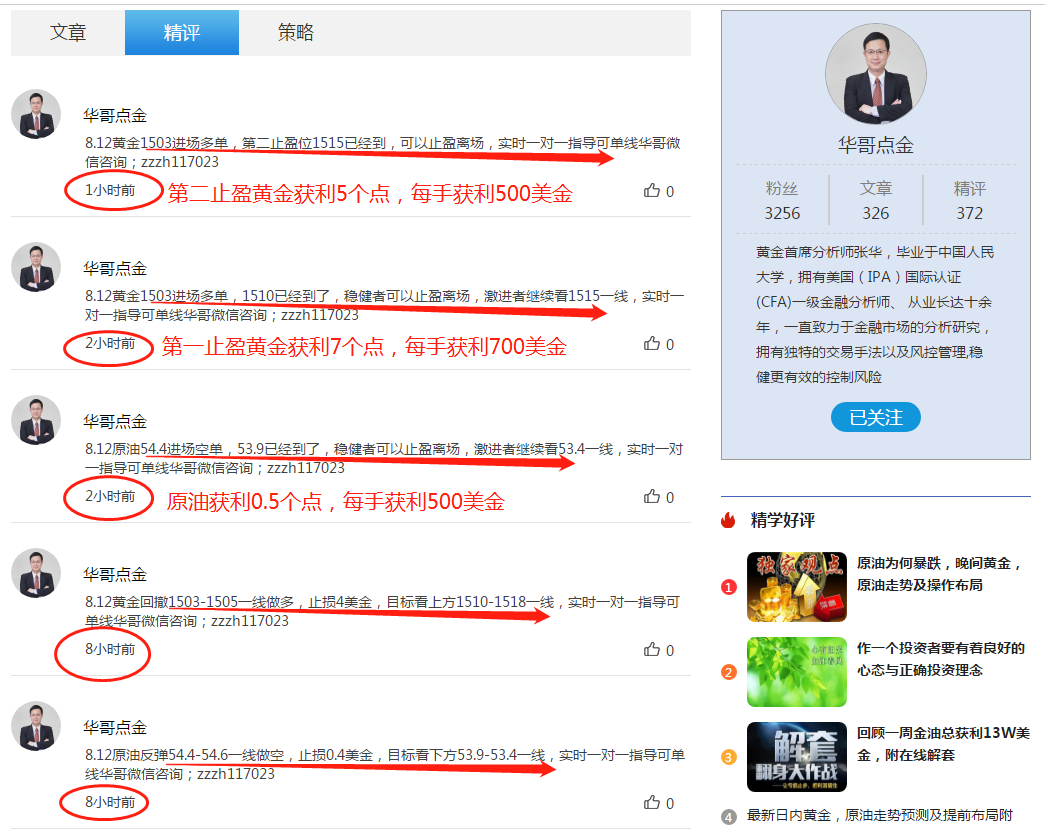
Task: Click post text 8.12黄金1503进场多单，第二止盈位1515
Action: (383, 152)
